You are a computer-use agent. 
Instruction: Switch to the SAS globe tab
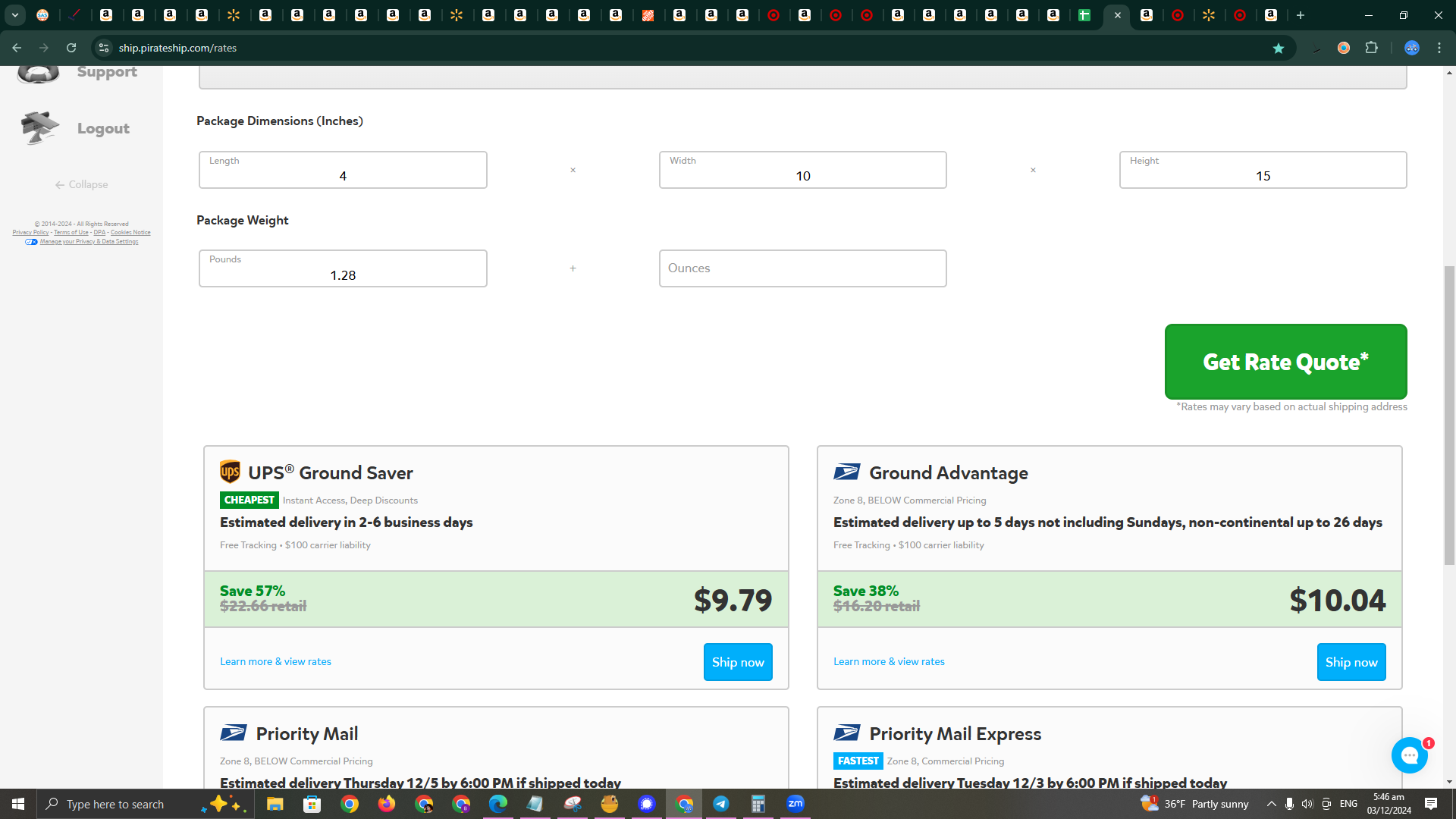(42, 15)
